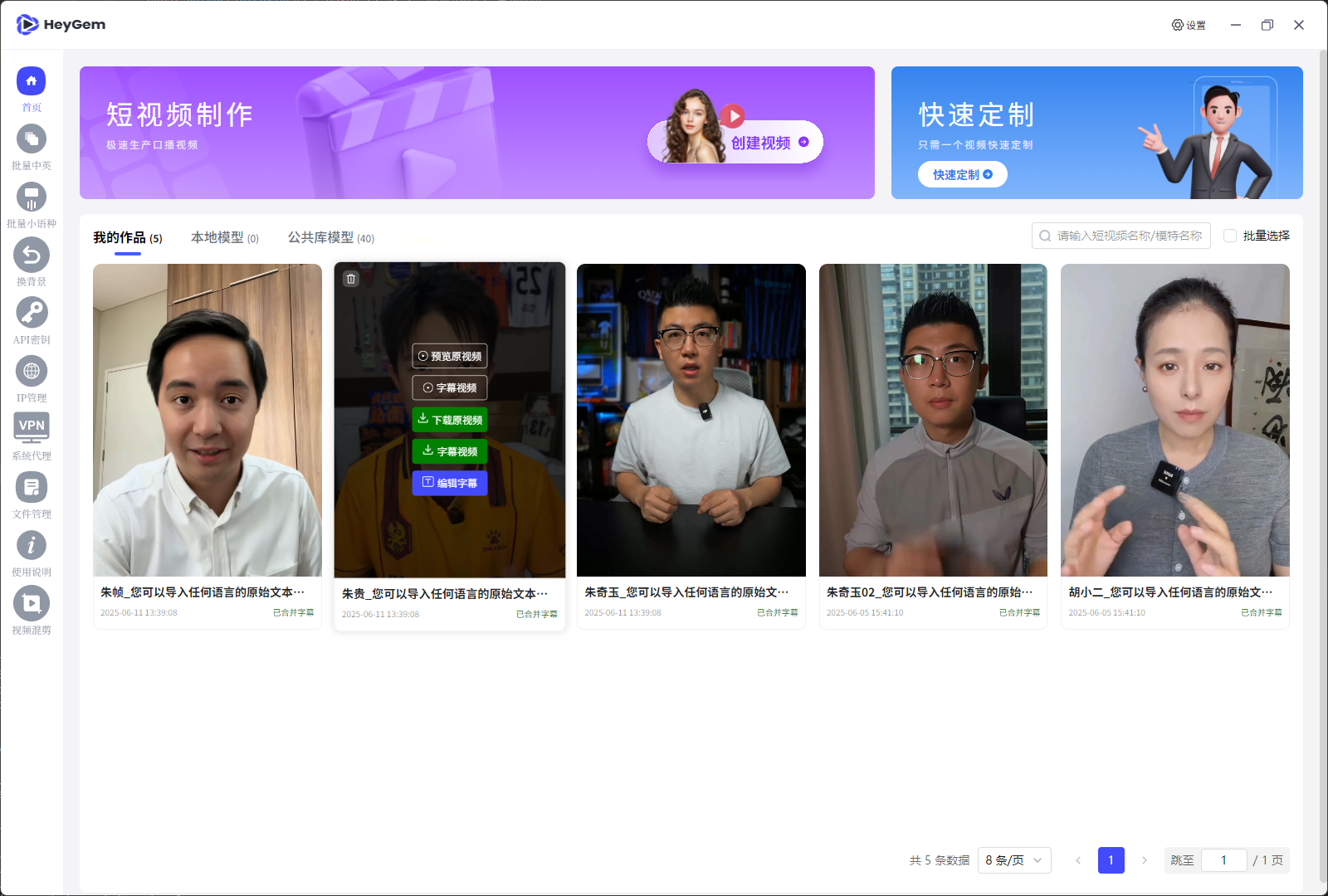
Task: Switch to 我的作品 tab
Action: click(x=128, y=238)
